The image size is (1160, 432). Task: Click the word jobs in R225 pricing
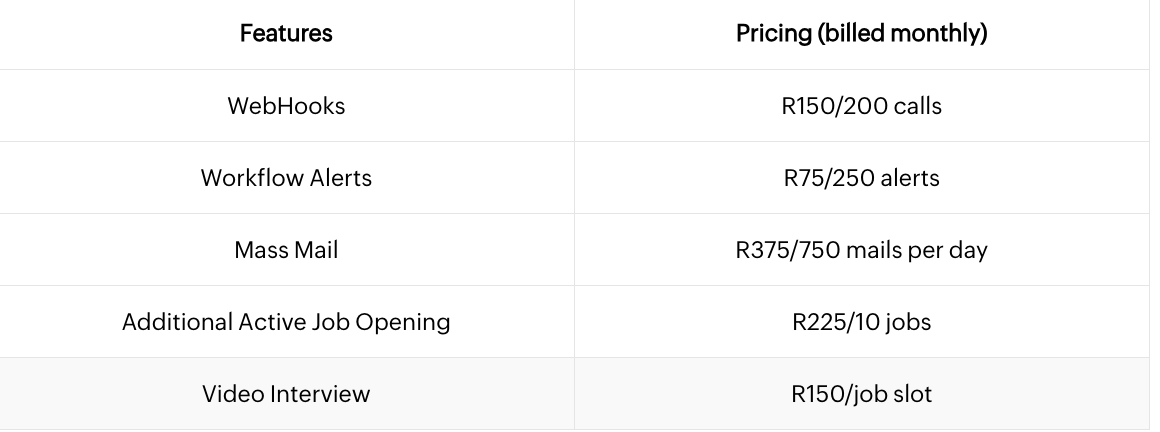[908, 323]
